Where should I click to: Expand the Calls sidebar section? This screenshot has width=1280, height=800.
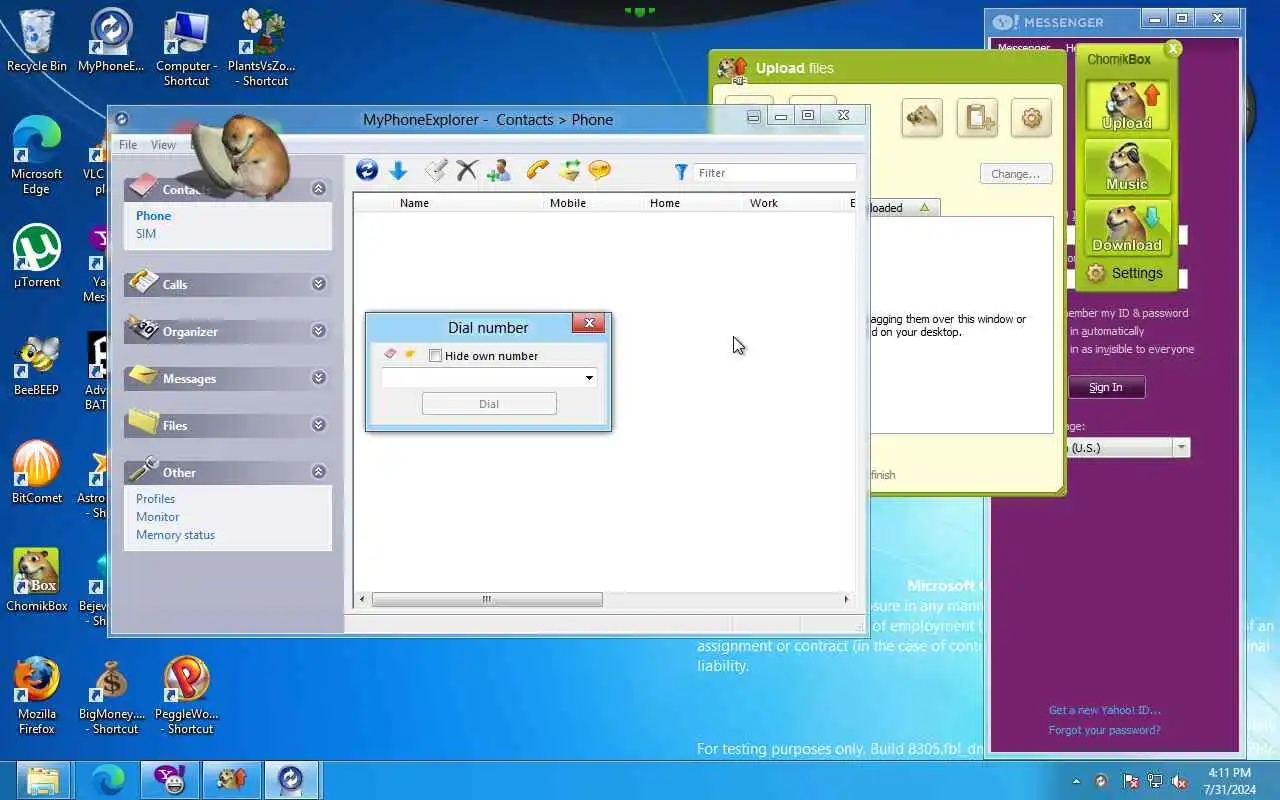click(319, 284)
